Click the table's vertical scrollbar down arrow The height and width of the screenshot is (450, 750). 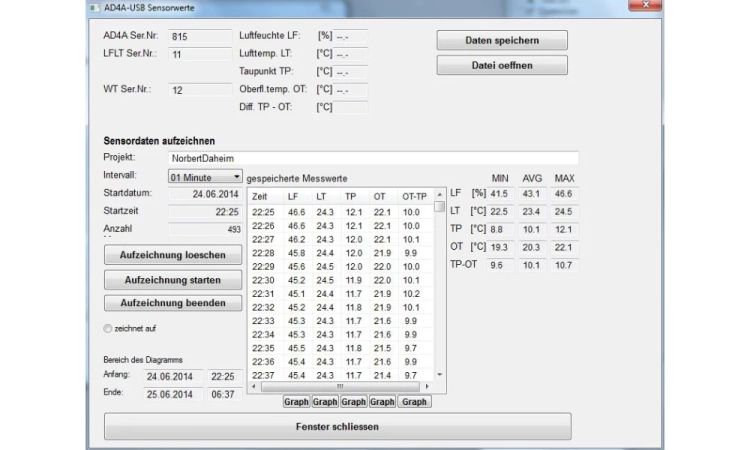[x=439, y=374]
